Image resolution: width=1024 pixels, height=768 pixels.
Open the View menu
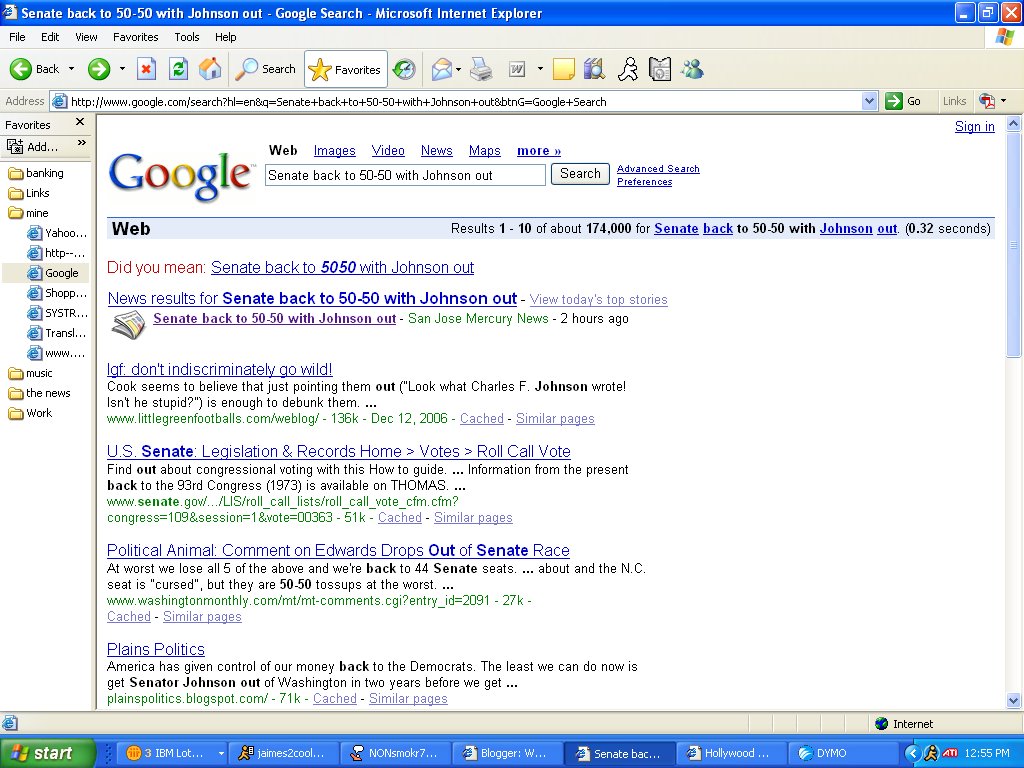[86, 37]
